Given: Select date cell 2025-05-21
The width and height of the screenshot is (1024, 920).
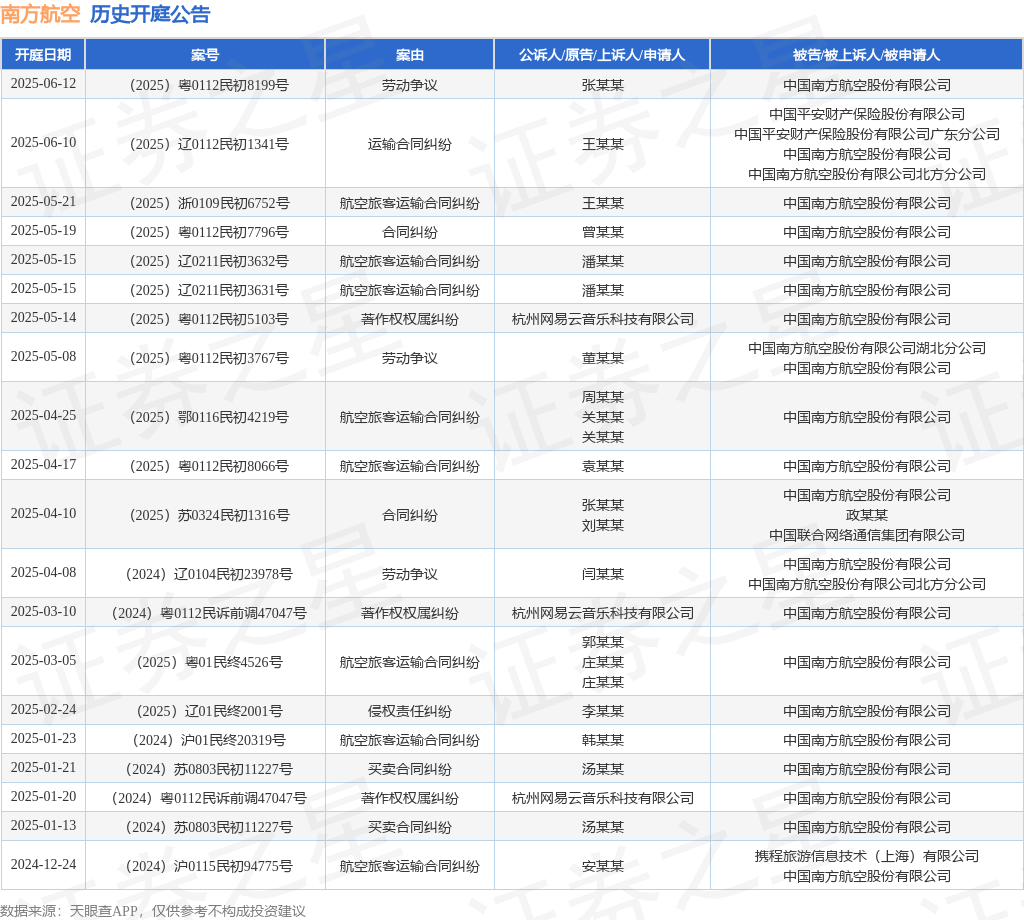Looking at the screenshot, I should (43, 202).
